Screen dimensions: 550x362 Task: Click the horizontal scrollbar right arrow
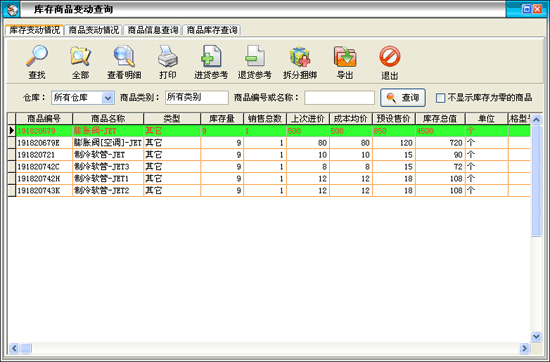click(x=524, y=348)
